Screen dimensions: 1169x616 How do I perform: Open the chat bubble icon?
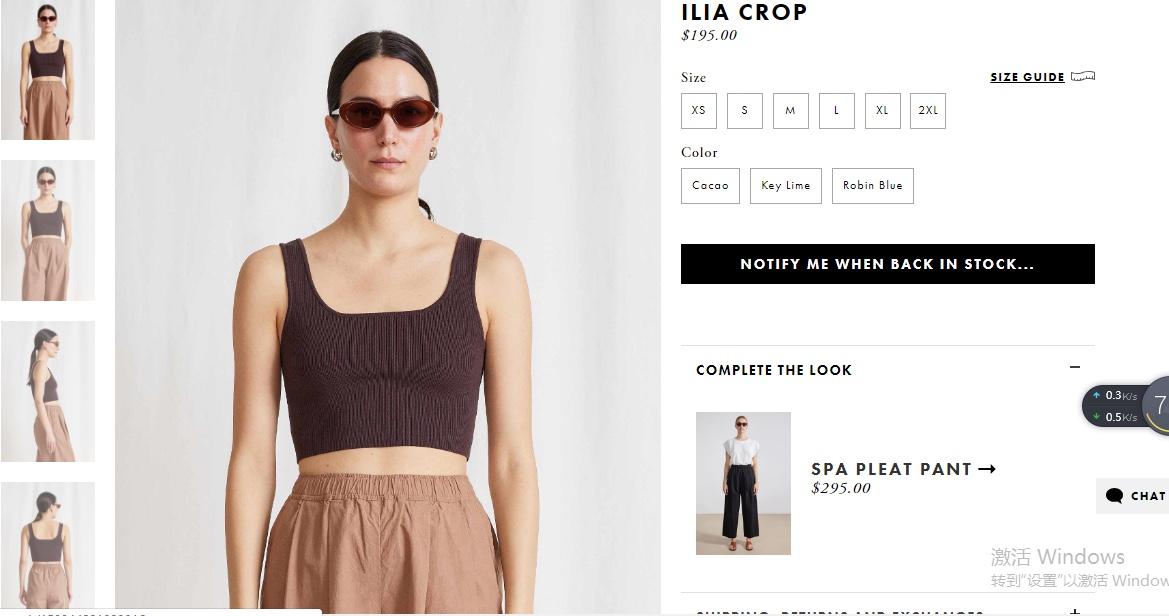coord(1115,496)
